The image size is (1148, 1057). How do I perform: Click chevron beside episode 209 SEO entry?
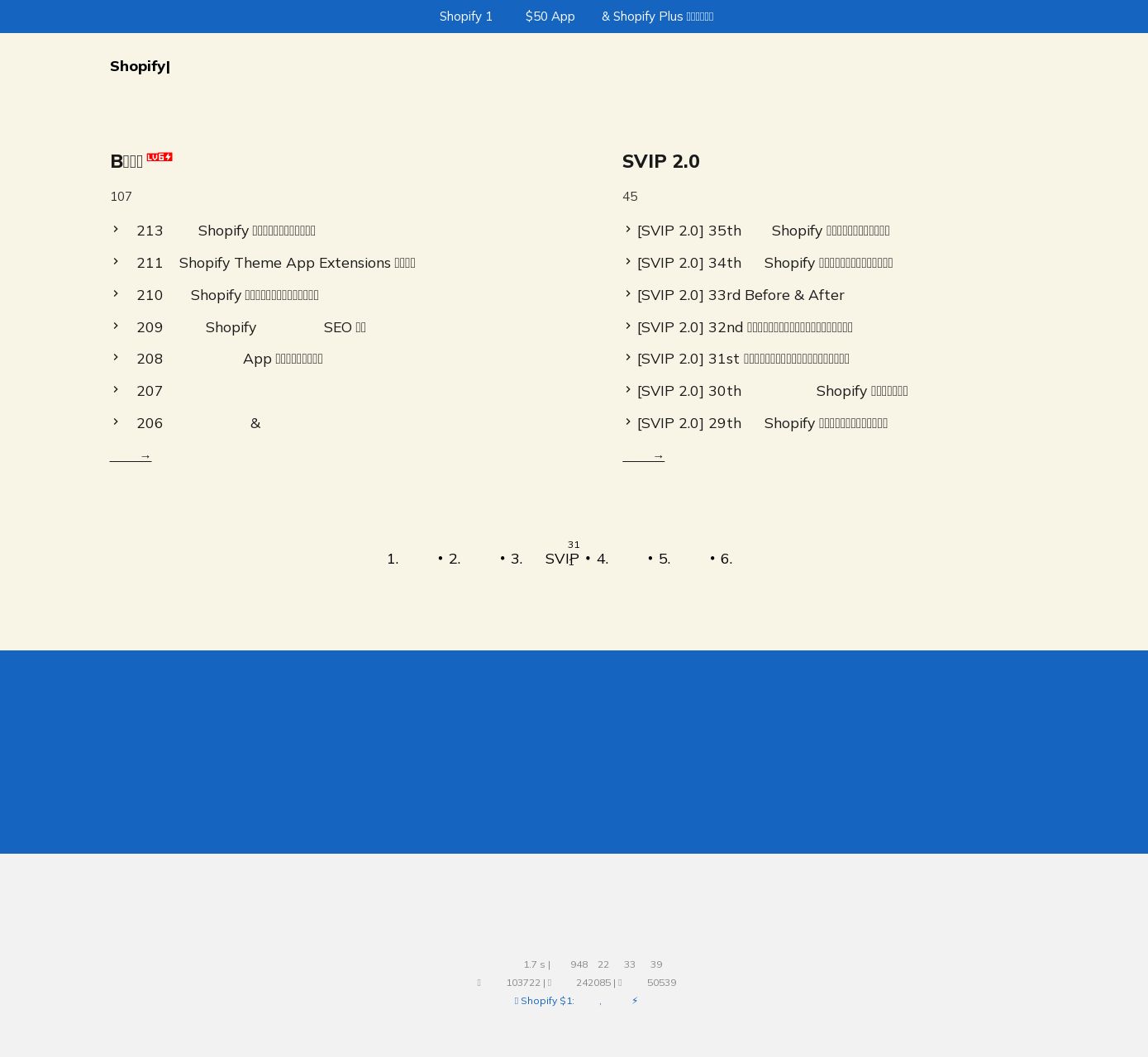(116, 326)
